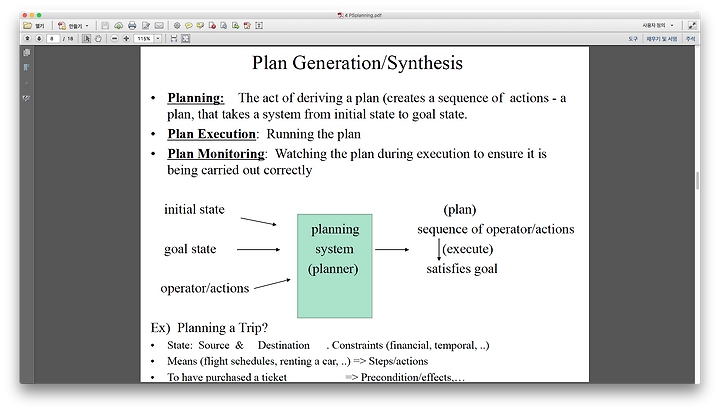
Task: Open the Fill & Sign (채우기 및 서명) pane
Action: click(x=662, y=39)
